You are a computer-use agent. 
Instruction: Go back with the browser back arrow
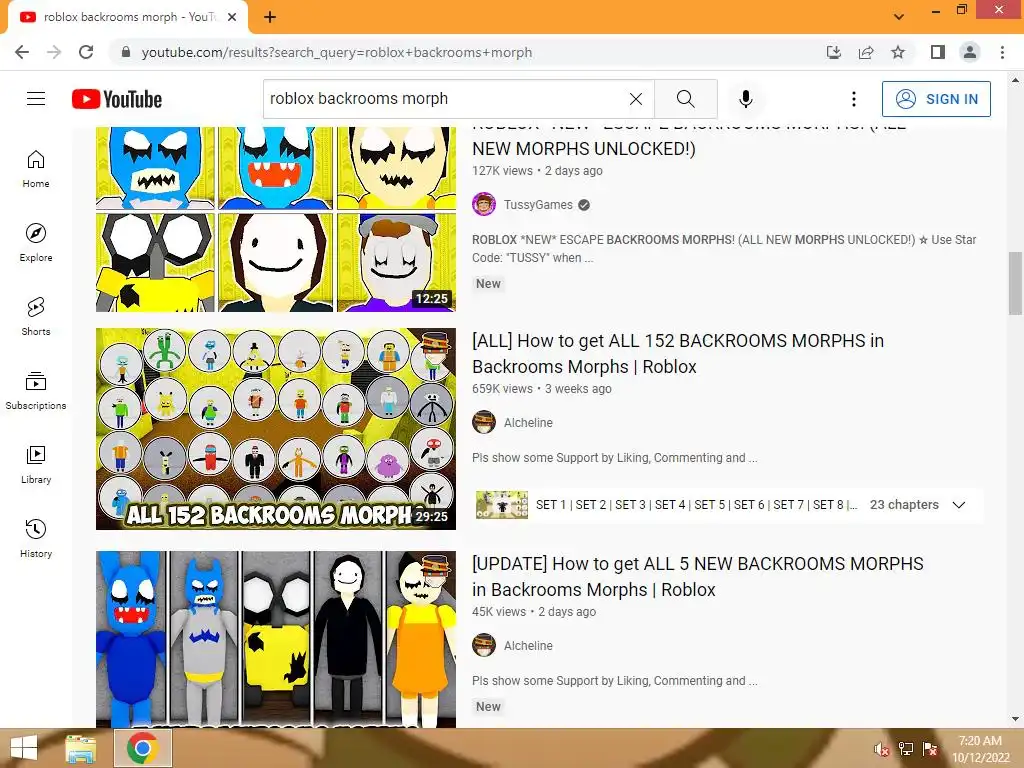point(22,52)
